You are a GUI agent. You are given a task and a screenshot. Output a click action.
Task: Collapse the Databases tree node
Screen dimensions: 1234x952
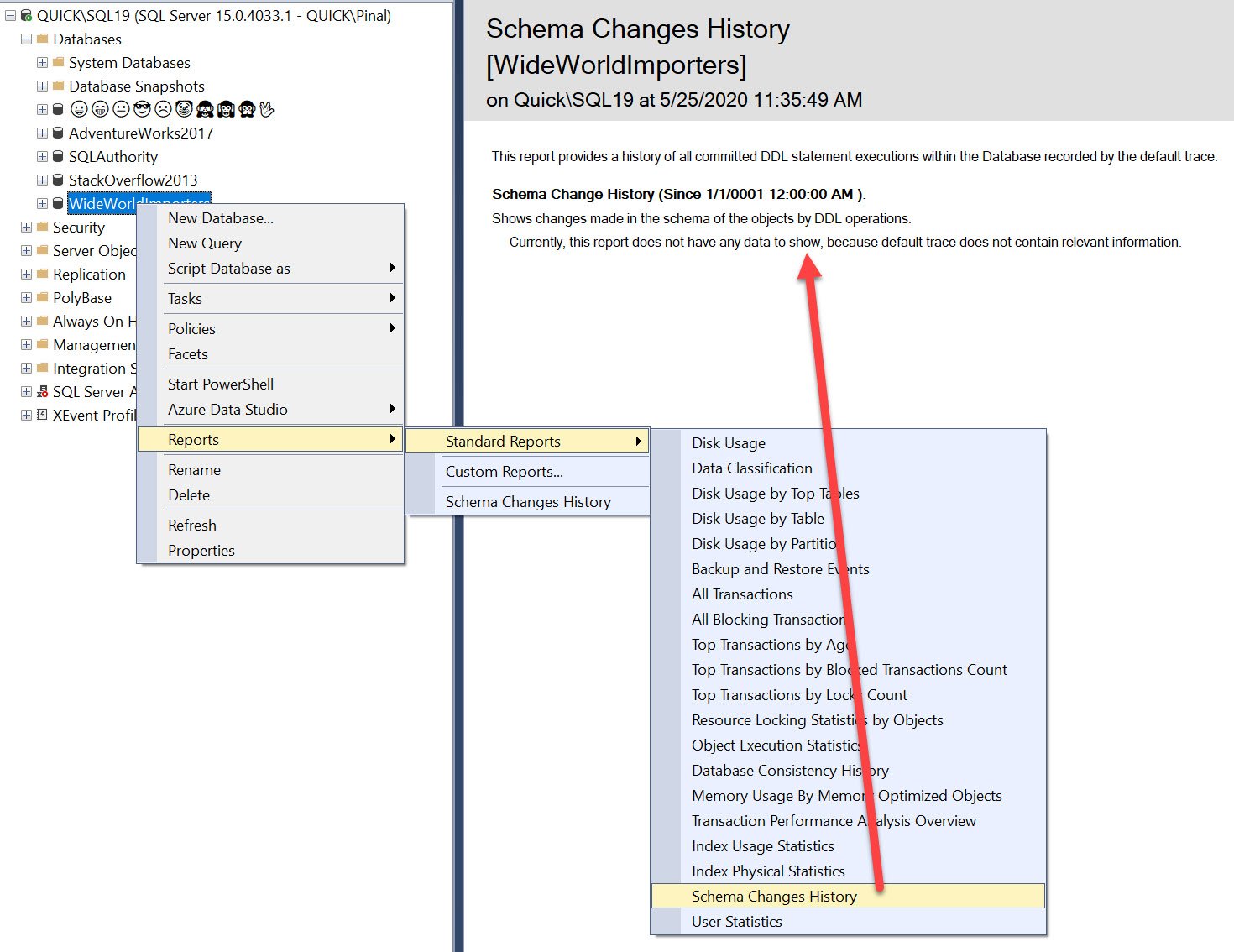pyautogui.click(x=26, y=39)
